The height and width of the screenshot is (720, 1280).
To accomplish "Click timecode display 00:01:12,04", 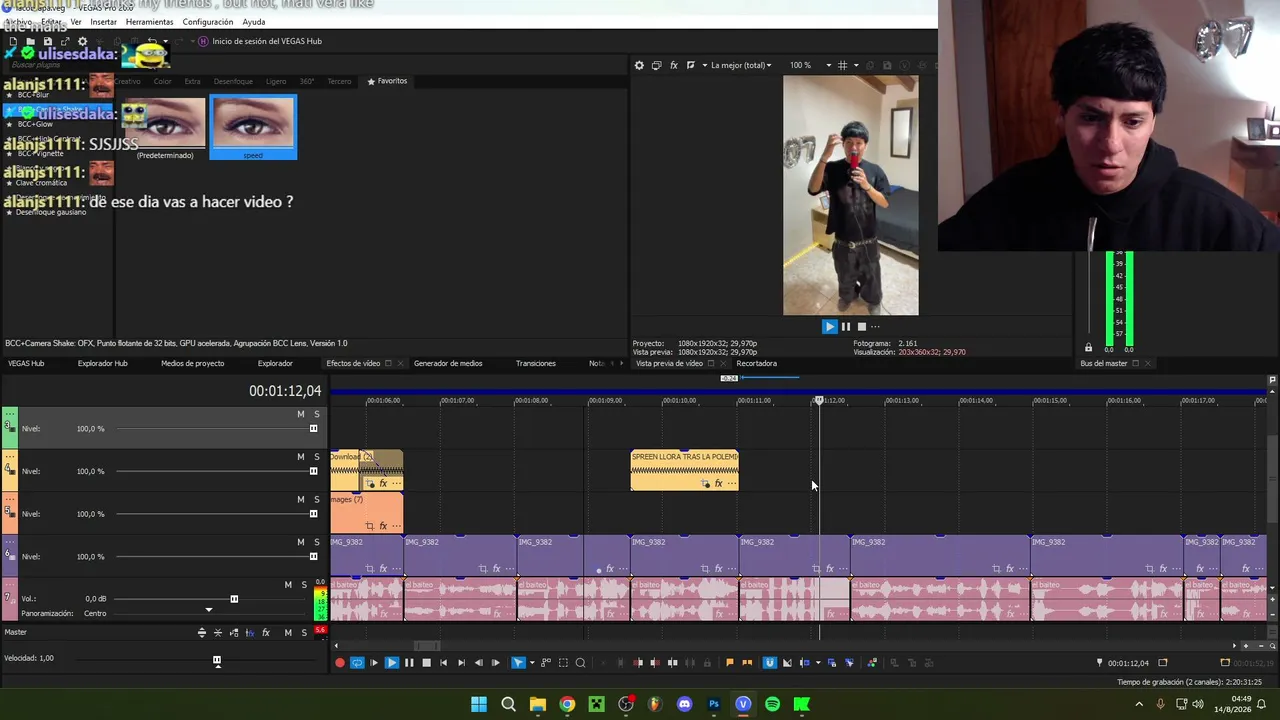I will pos(285,391).
